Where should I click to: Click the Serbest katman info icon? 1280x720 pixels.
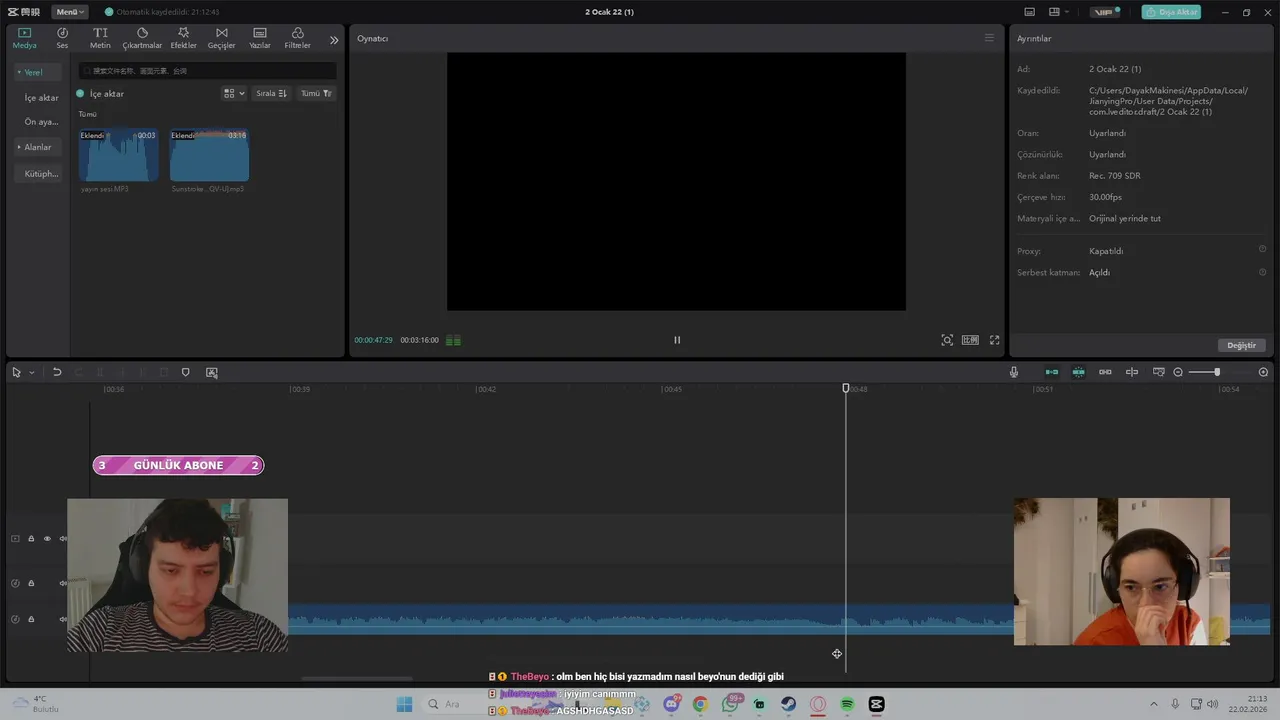click(x=1262, y=271)
